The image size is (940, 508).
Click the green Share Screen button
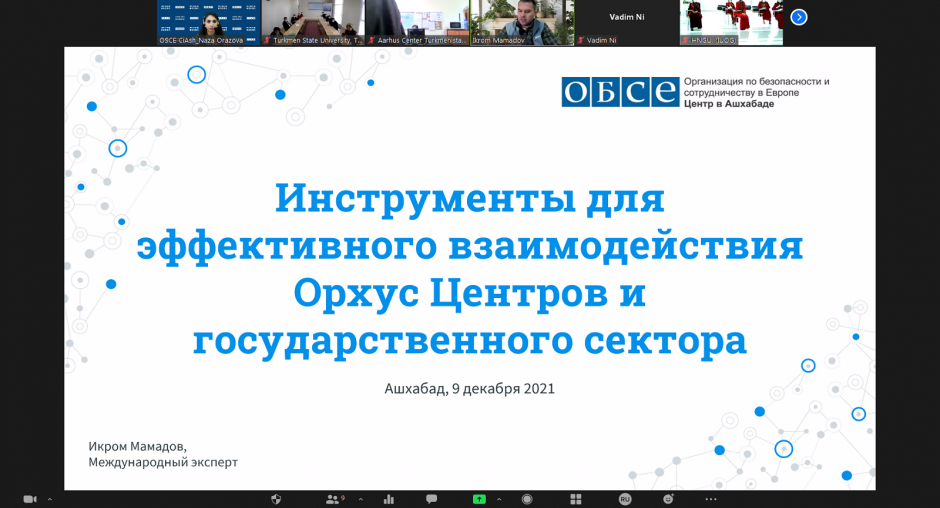(x=479, y=499)
